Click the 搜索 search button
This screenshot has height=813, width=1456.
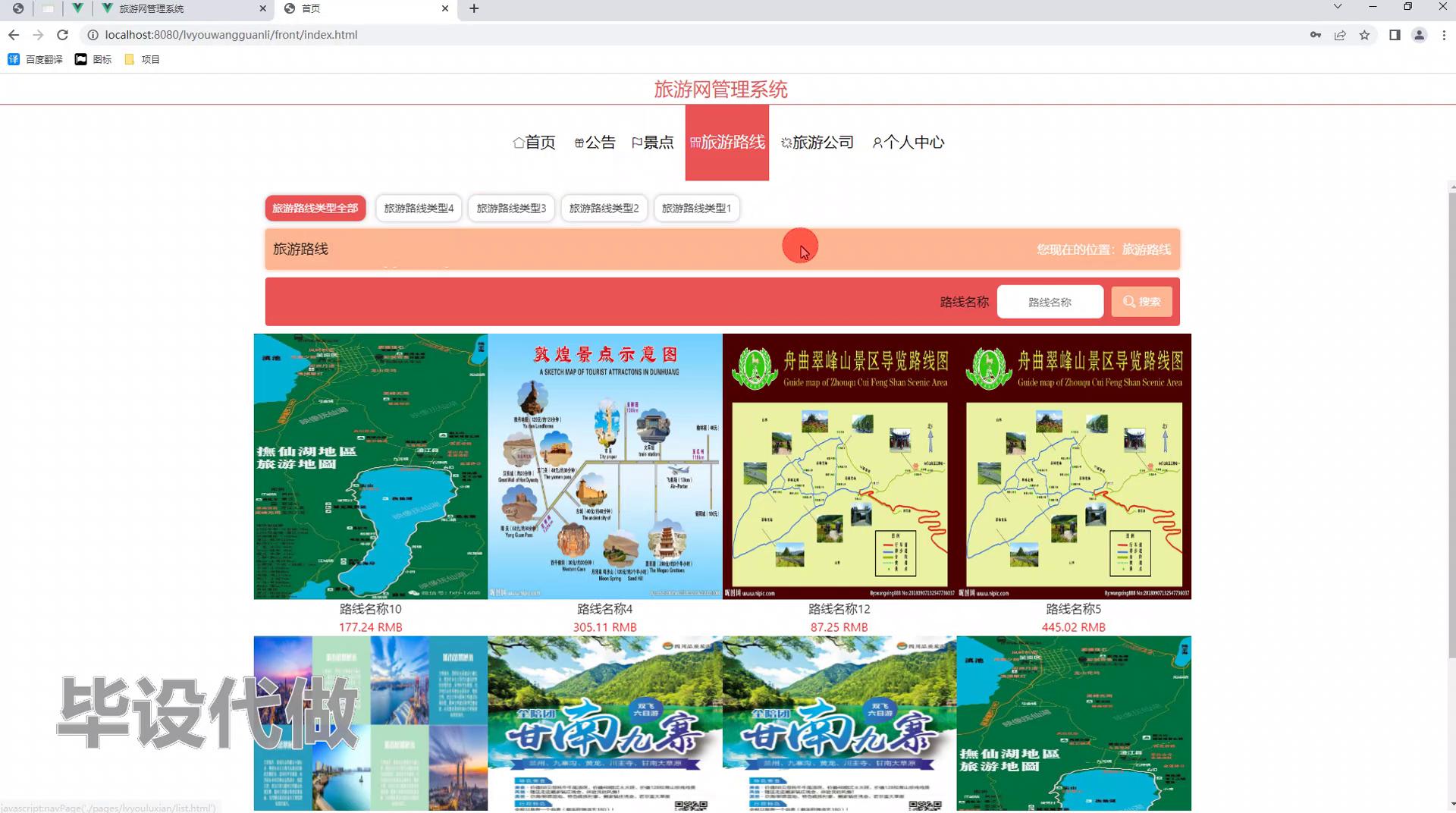[x=1142, y=302]
